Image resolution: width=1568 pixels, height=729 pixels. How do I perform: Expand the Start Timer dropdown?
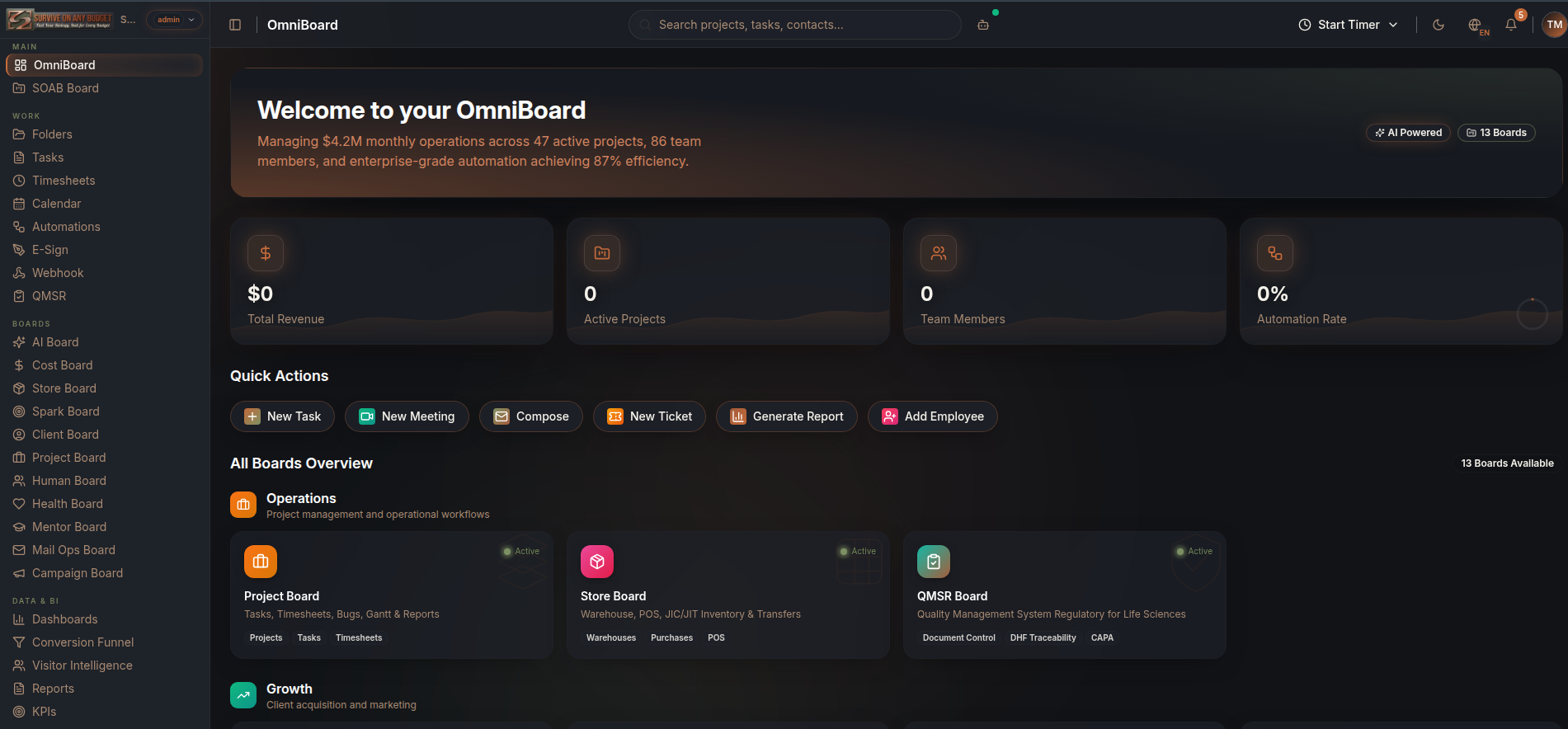pos(1348,25)
